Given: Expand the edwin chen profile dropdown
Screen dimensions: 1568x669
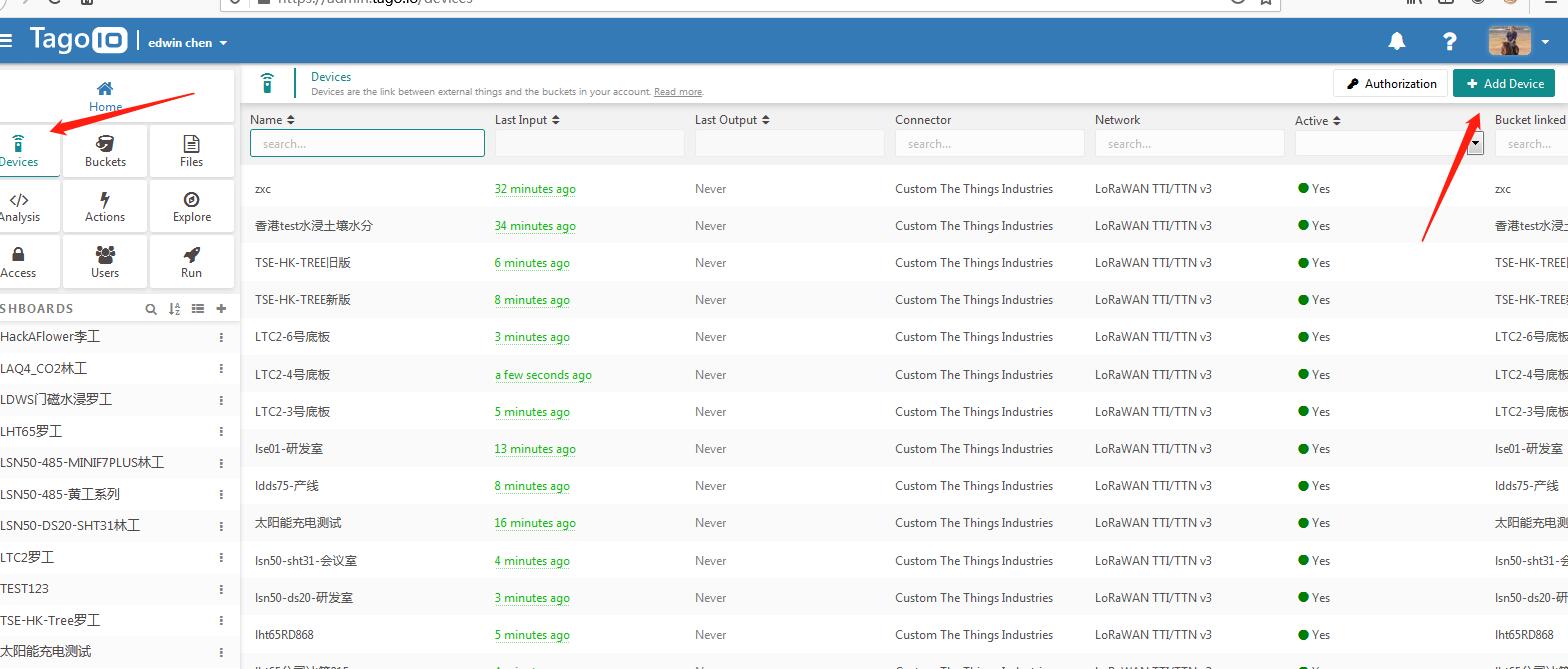Looking at the screenshot, I should pos(188,43).
